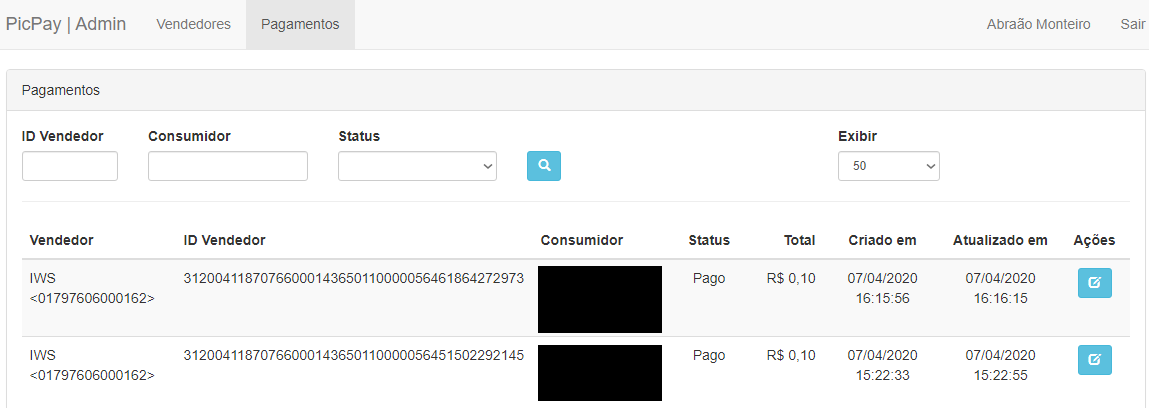Edit the payment created at 15:22:33
The height and width of the screenshot is (408, 1149).
point(1094,360)
